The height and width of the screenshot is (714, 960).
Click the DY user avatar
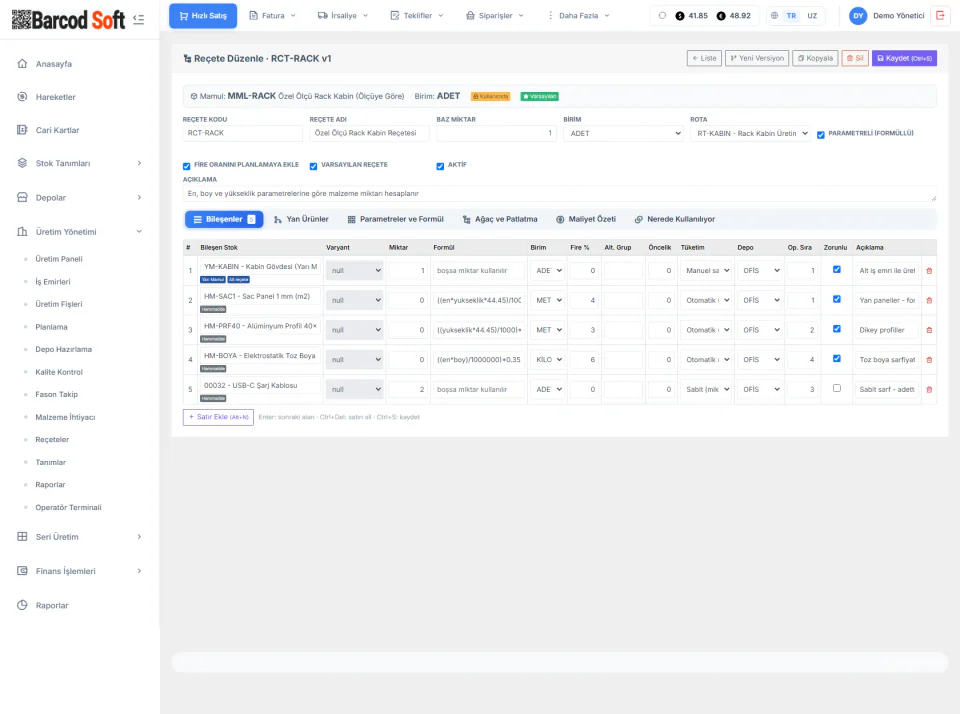point(858,16)
